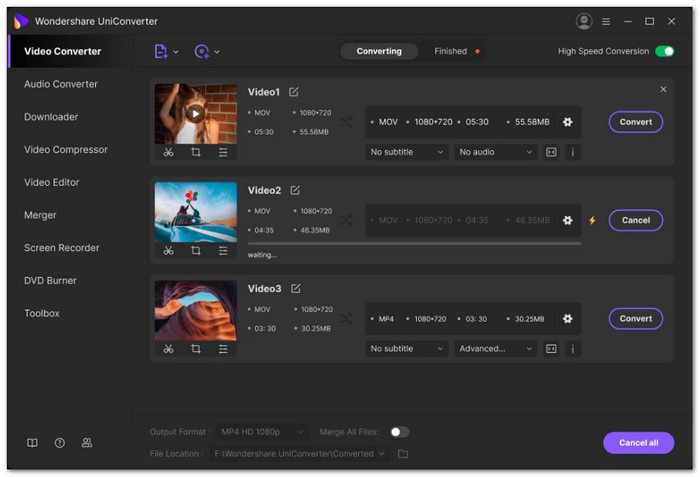The height and width of the screenshot is (477, 700).
Task: Open the Add Files dropdown arrow
Action: click(176, 52)
